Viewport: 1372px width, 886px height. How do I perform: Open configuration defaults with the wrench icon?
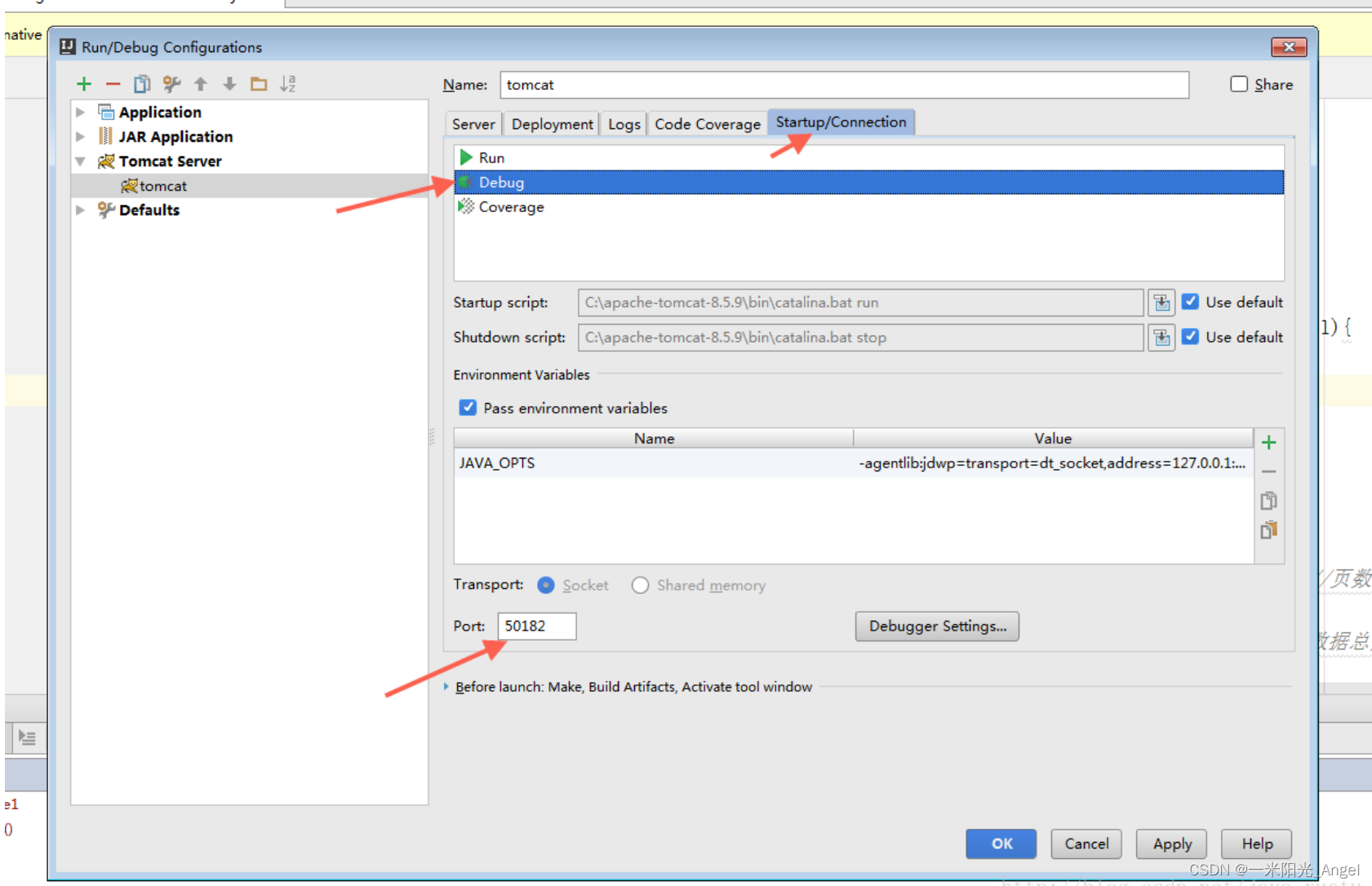click(x=171, y=83)
